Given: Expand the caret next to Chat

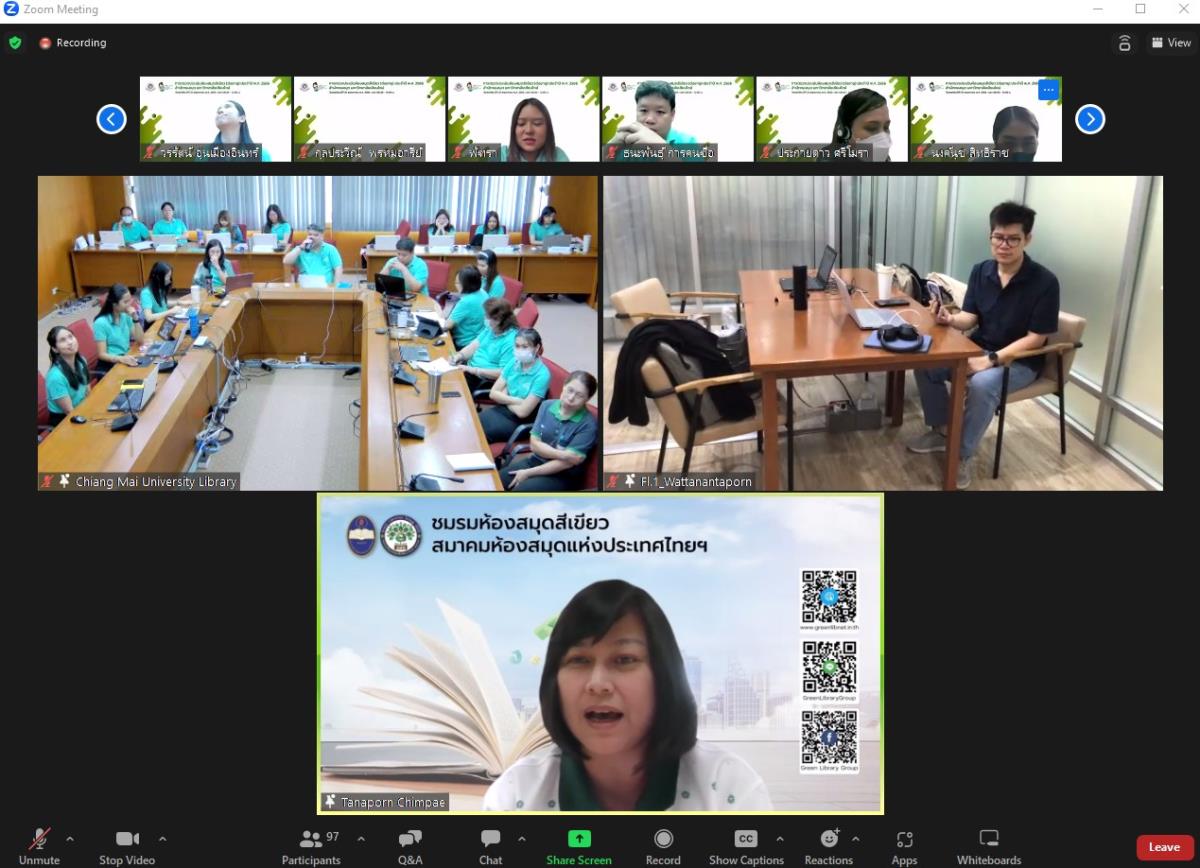Looking at the screenshot, I should [522, 839].
